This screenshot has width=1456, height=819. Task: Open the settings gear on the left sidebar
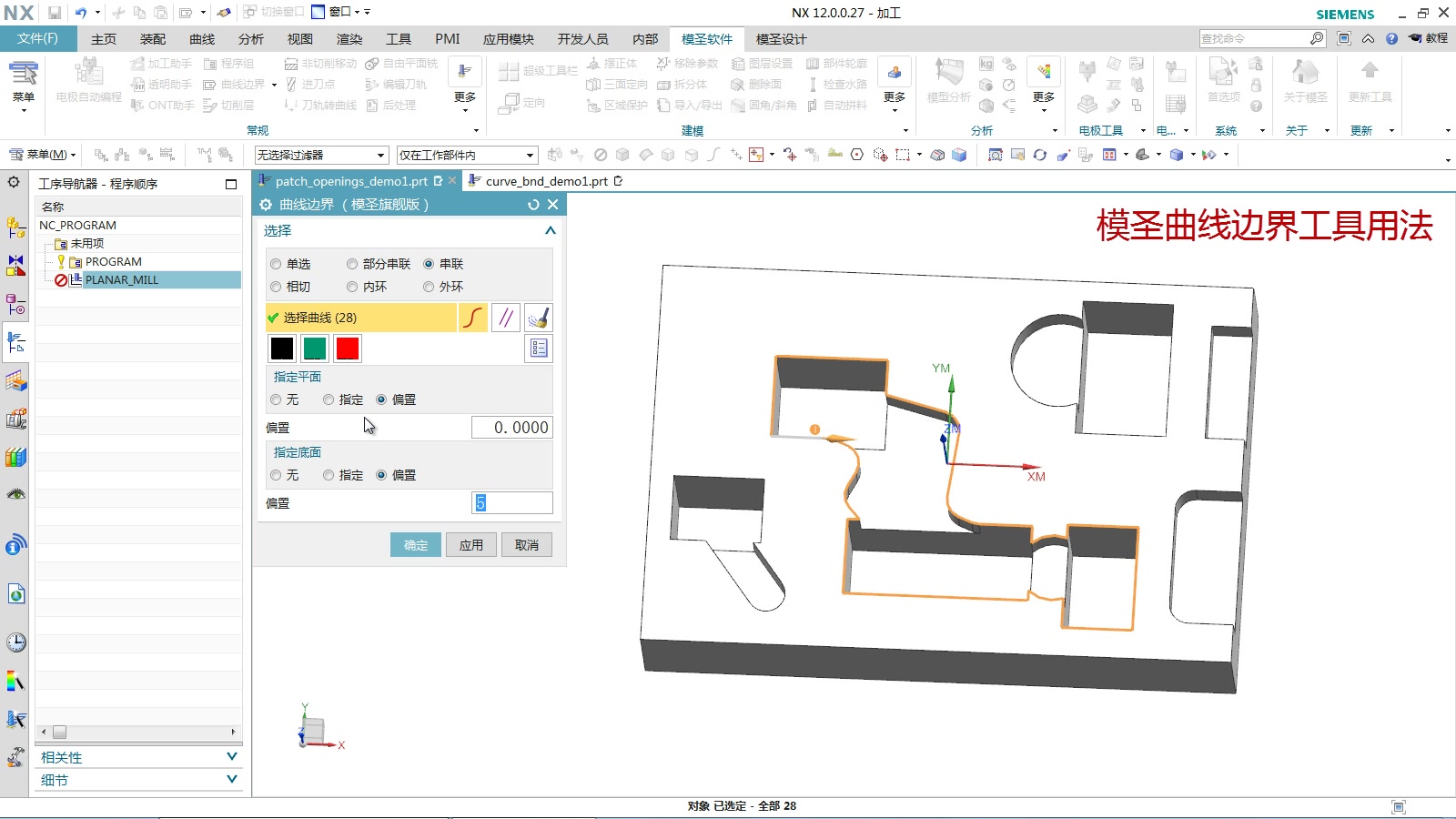14,182
